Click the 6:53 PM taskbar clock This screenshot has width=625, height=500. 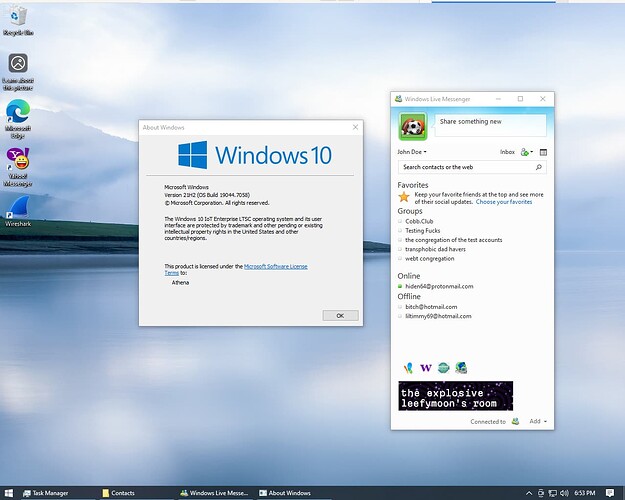(x=584, y=493)
